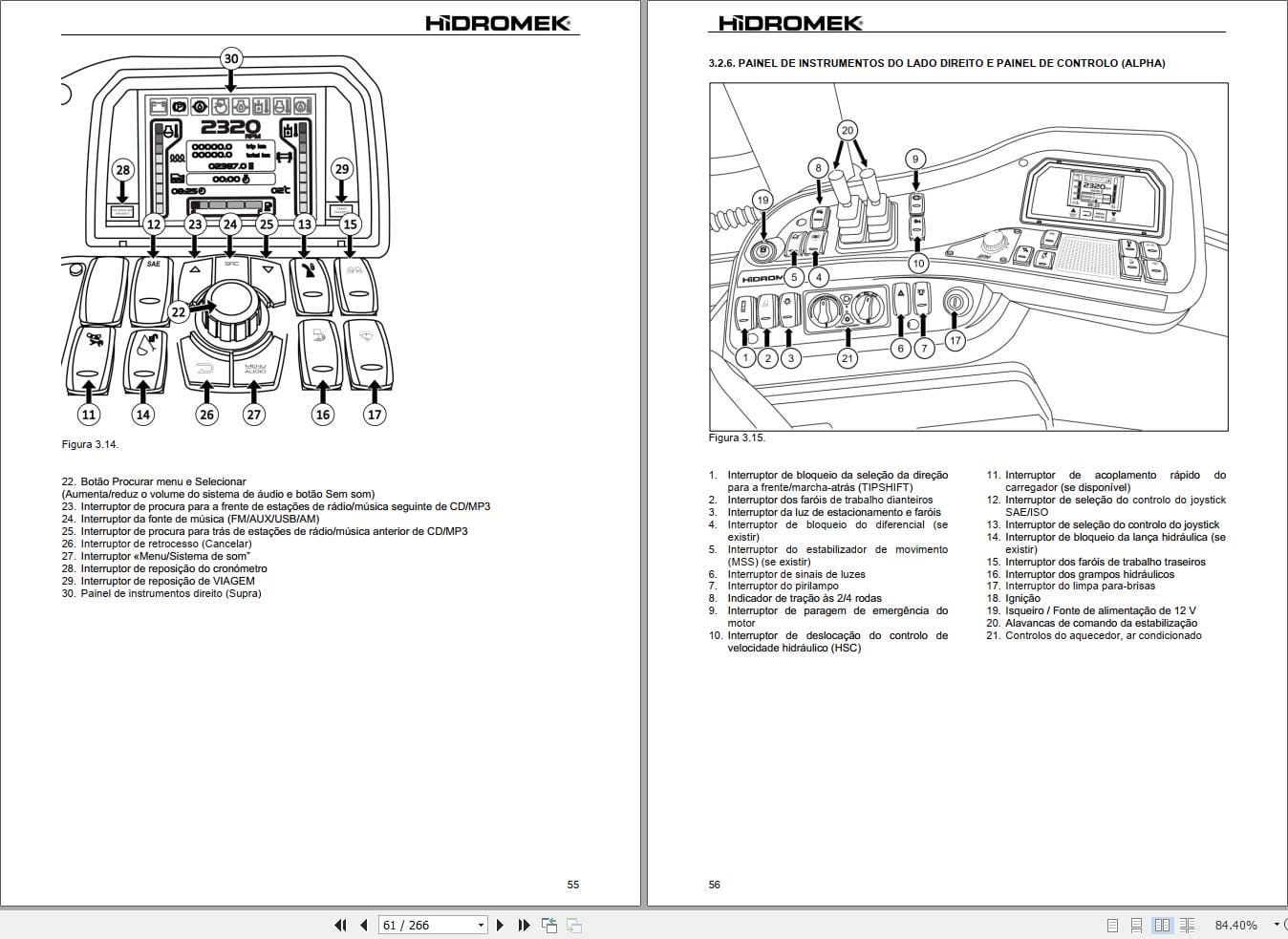
Task: Click item 26 Interruptor de retrocesso (Cancelar)
Action: [x=156, y=544]
